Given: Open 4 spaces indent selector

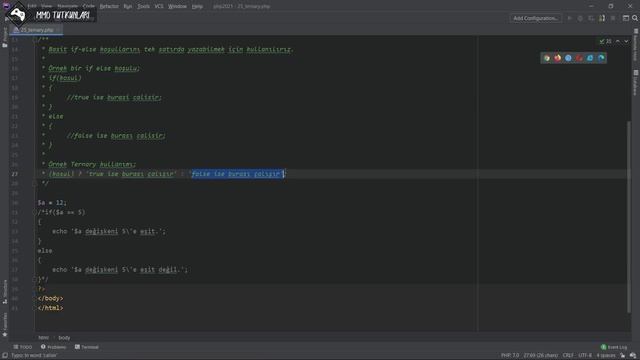Looking at the screenshot, I should 606,356.
